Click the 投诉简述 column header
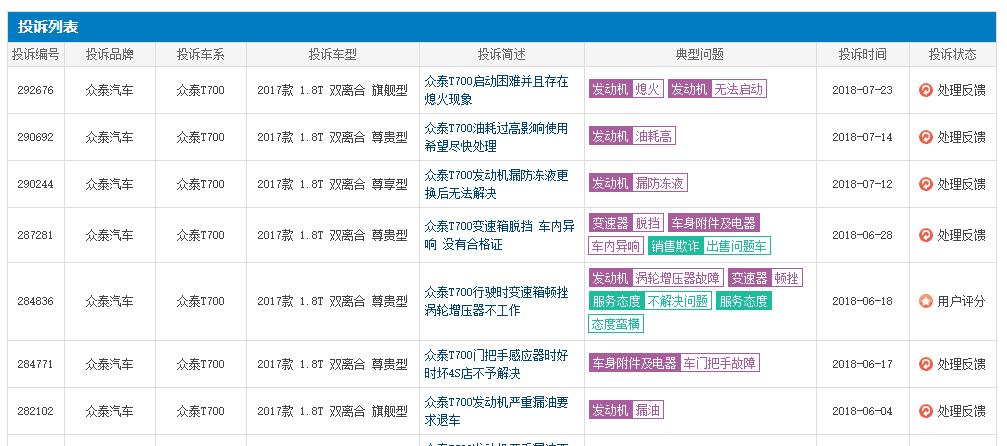The image size is (1007, 446). tap(502, 55)
